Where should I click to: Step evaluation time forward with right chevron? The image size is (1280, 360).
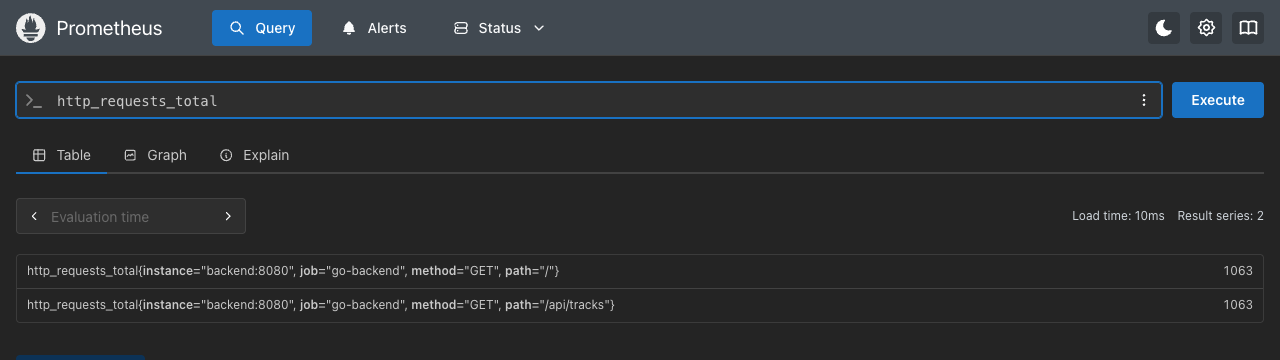tap(228, 216)
